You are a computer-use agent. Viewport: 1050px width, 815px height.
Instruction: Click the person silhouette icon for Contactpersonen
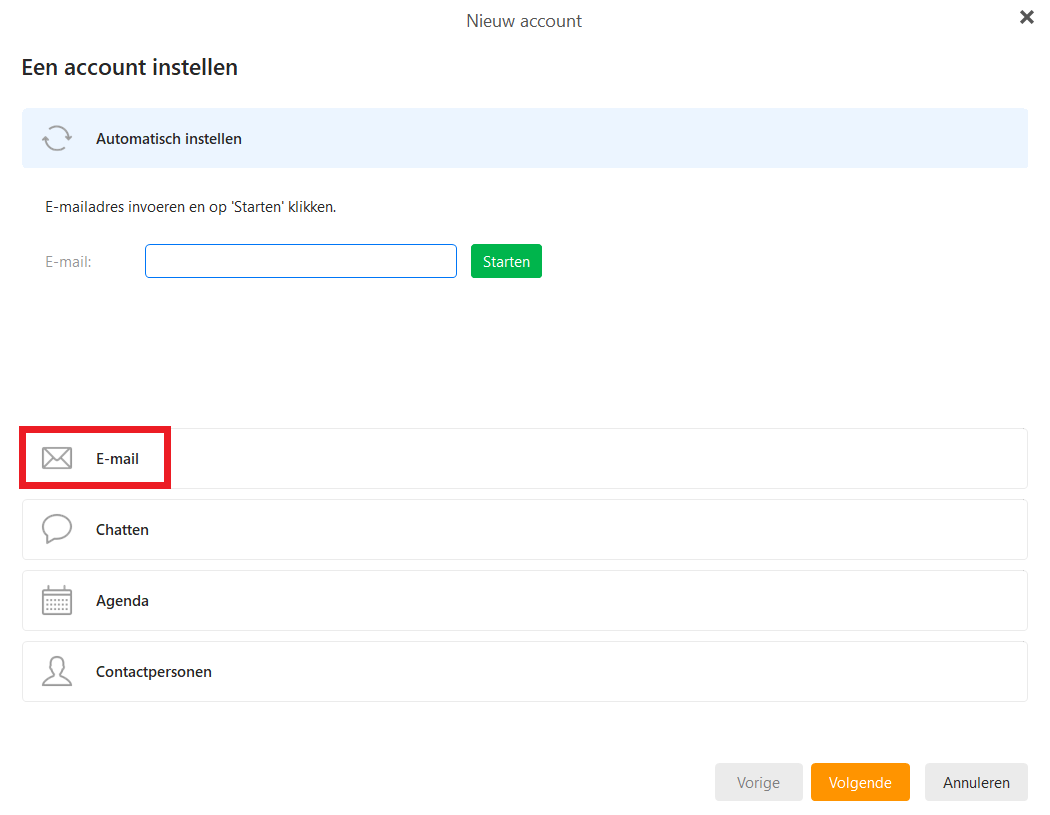57,671
